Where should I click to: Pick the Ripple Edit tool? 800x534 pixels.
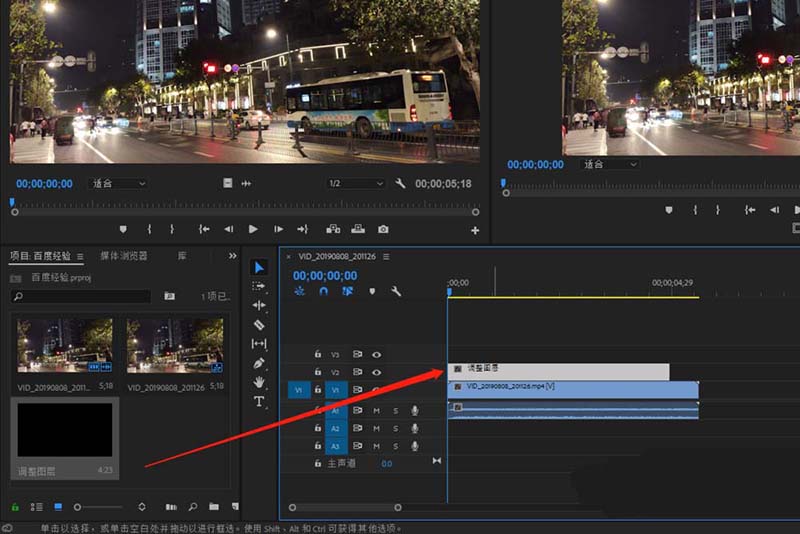pos(259,305)
